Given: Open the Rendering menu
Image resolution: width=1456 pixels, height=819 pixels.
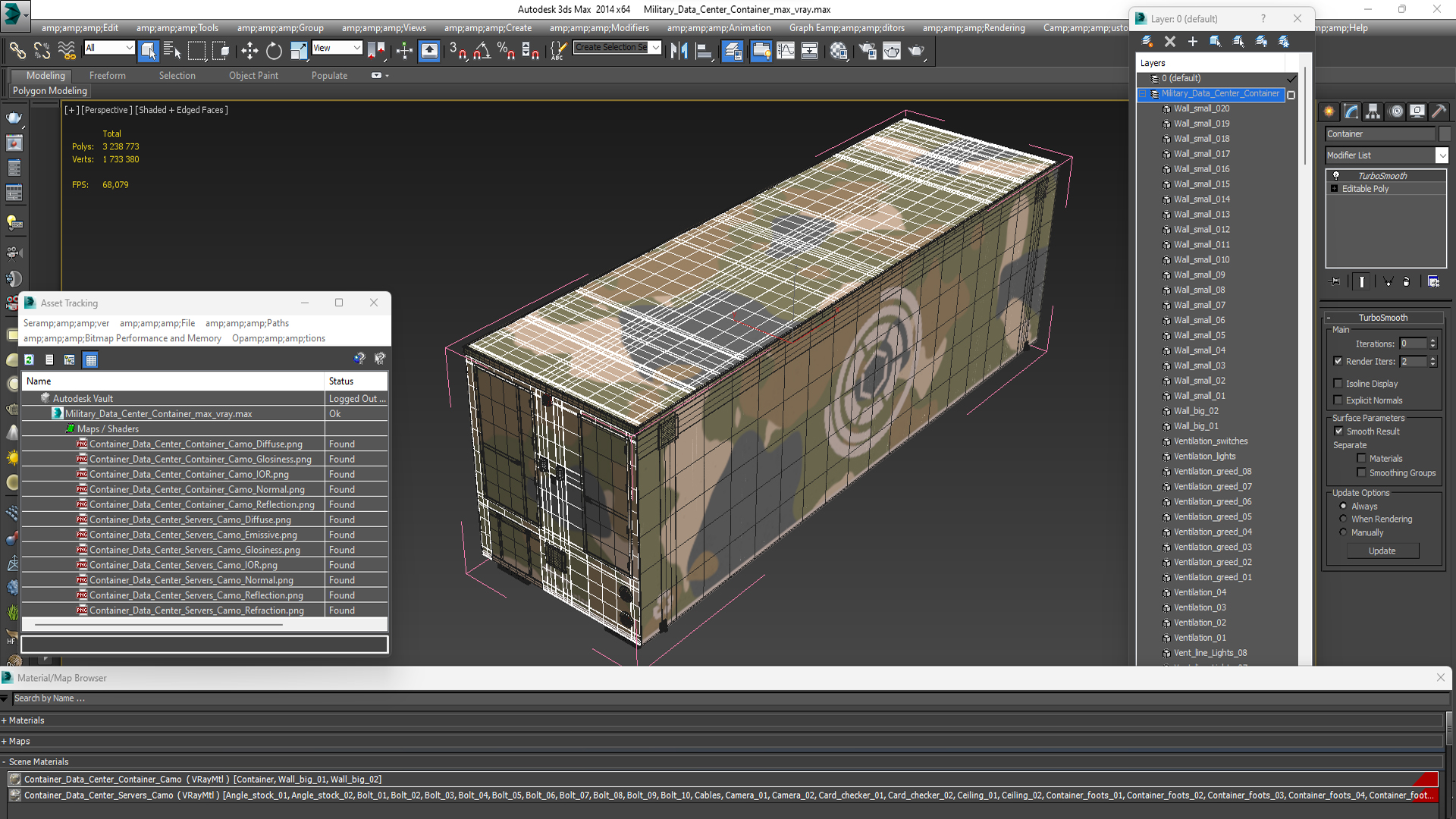Looking at the screenshot, I should tap(974, 28).
